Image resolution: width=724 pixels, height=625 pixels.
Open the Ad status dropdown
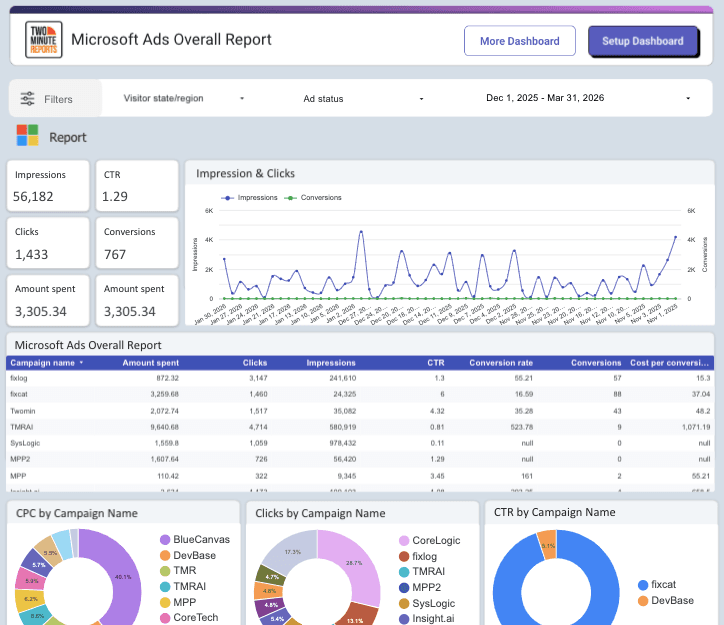pos(363,99)
